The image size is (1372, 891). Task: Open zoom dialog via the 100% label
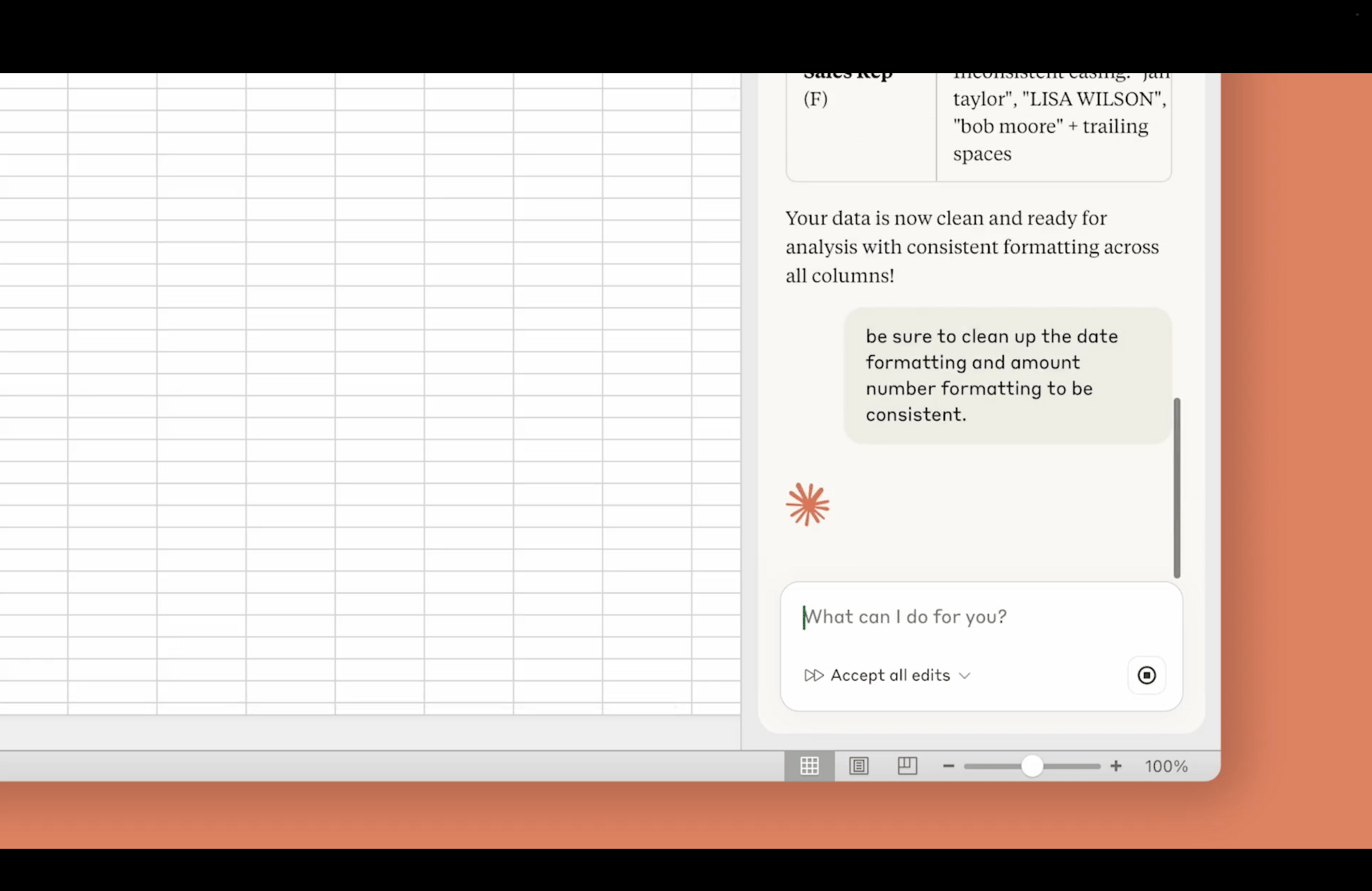1165,766
